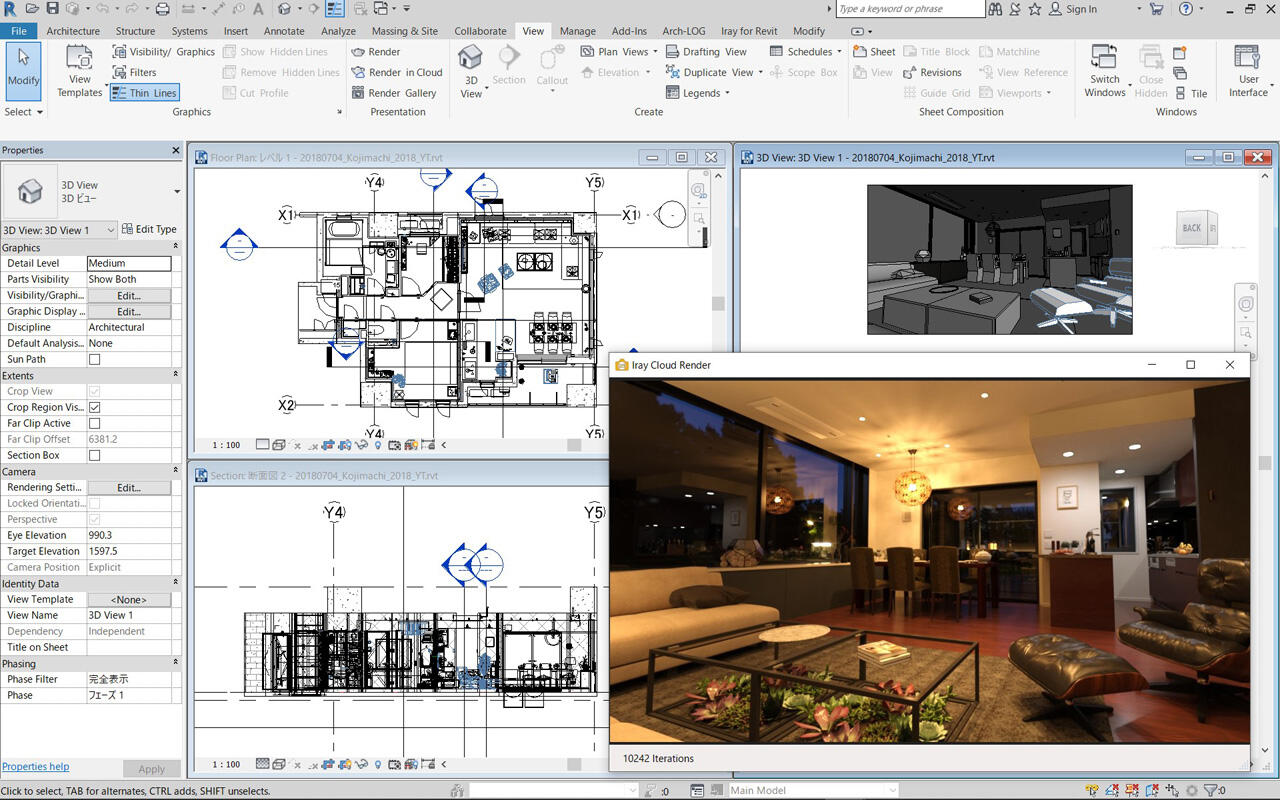Open the 3D View type selector dropdown
Viewport: 1280px width, 800px height.
177,191
